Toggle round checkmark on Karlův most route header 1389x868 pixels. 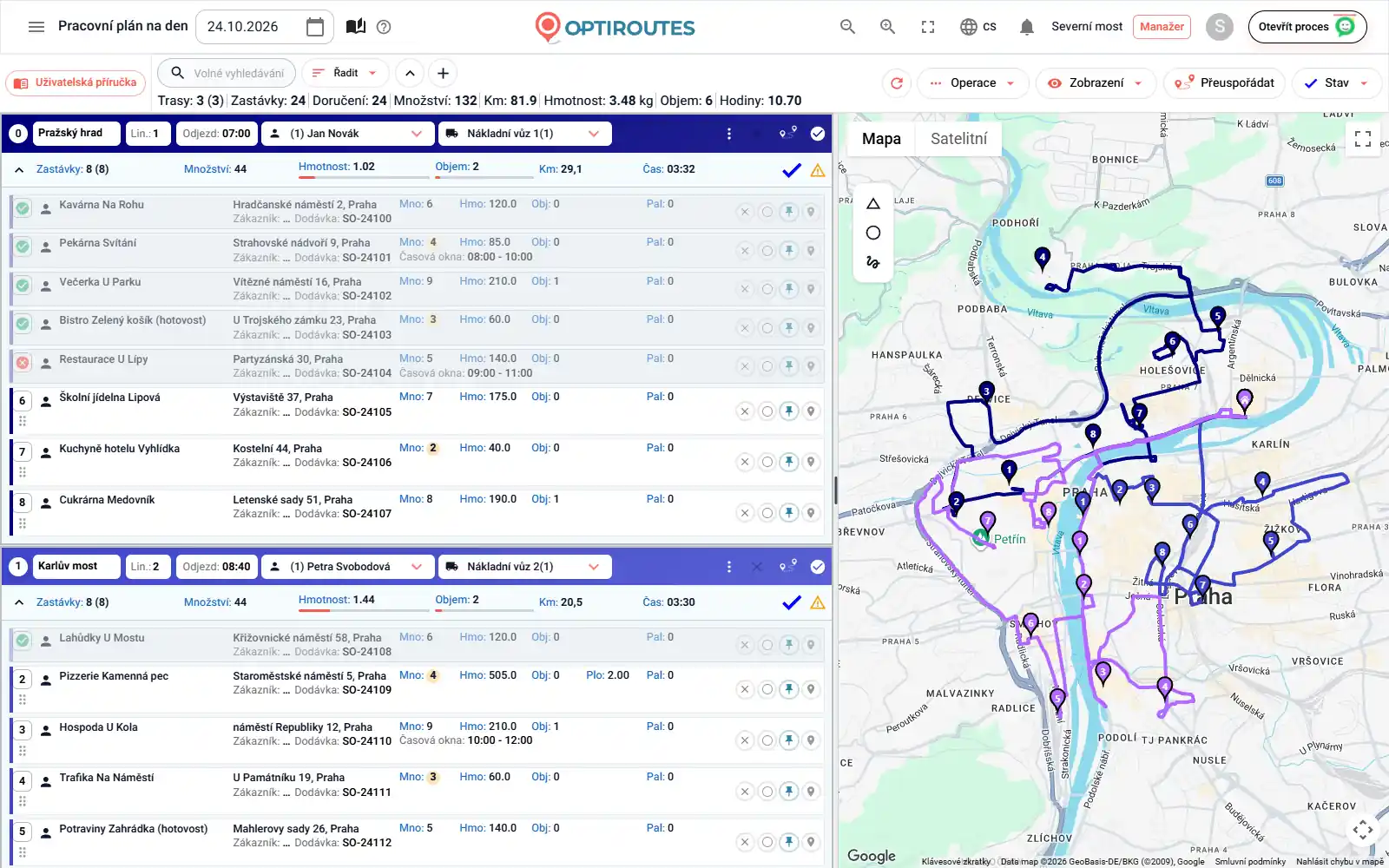(818, 567)
